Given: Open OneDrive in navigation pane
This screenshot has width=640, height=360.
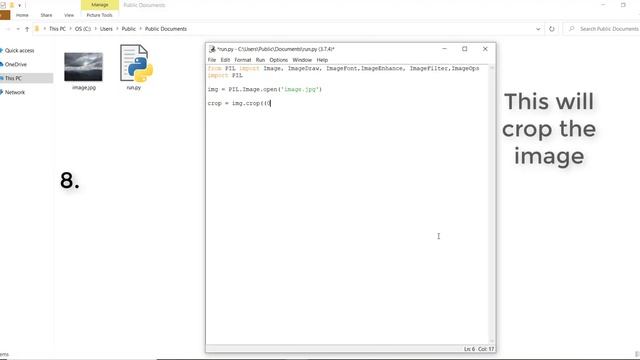Looking at the screenshot, I should point(16,64).
